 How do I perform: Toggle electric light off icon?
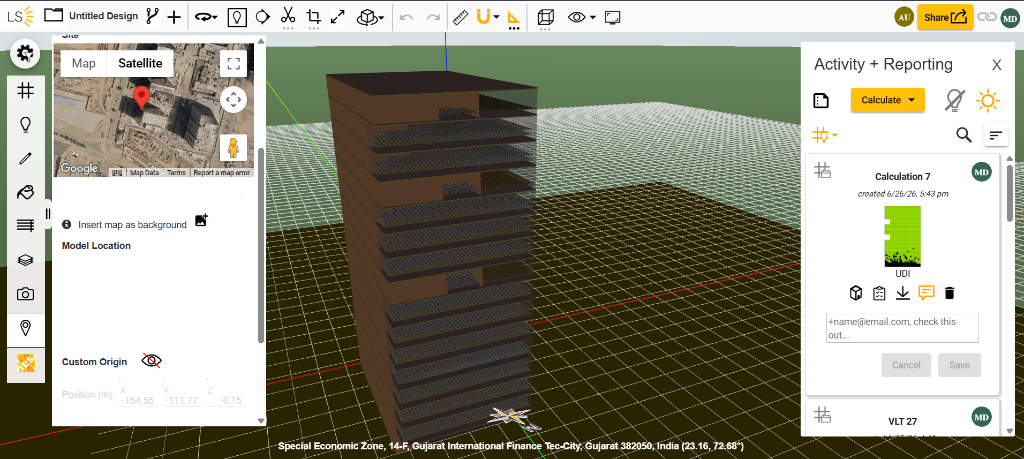(954, 100)
